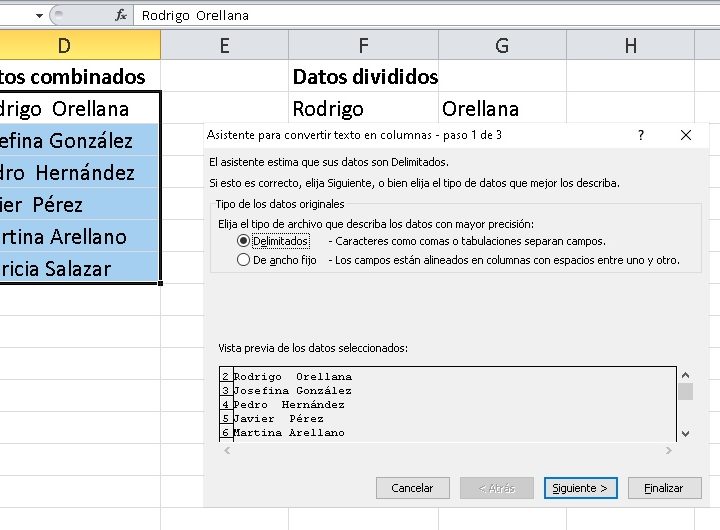Select the Delimitados radio option
The width and height of the screenshot is (720, 530).
(243, 241)
